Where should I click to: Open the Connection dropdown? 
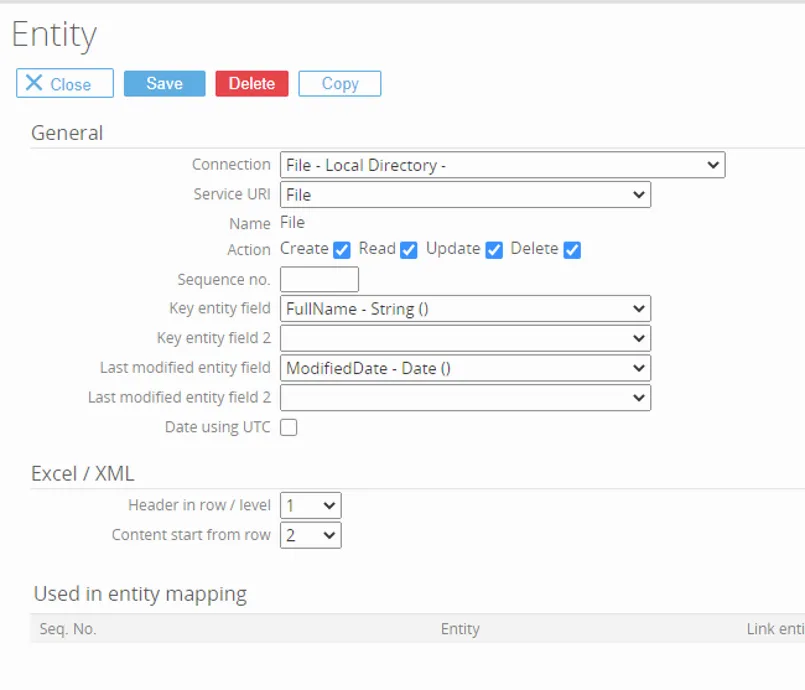(x=502, y=165)
